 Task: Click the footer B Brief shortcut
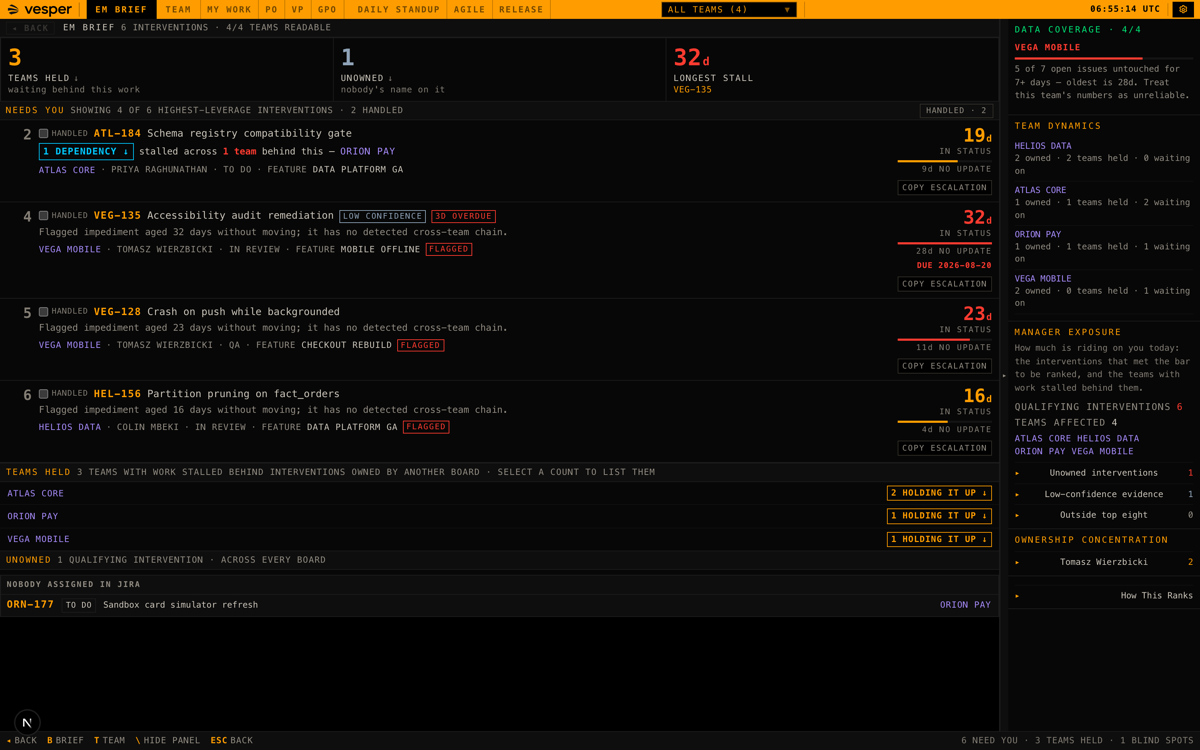pyautogui.click(x=65, y=740)
